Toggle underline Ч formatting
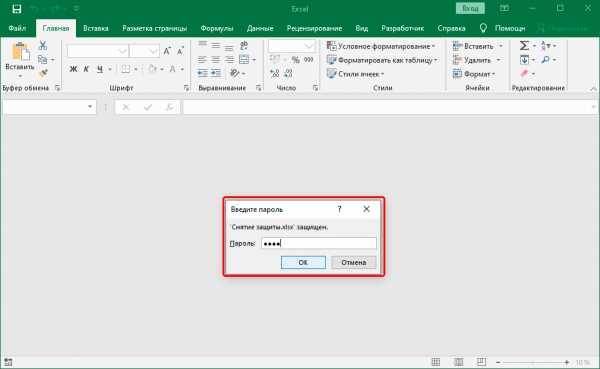The height and width of the screenshot is (369, 600). 99,69
